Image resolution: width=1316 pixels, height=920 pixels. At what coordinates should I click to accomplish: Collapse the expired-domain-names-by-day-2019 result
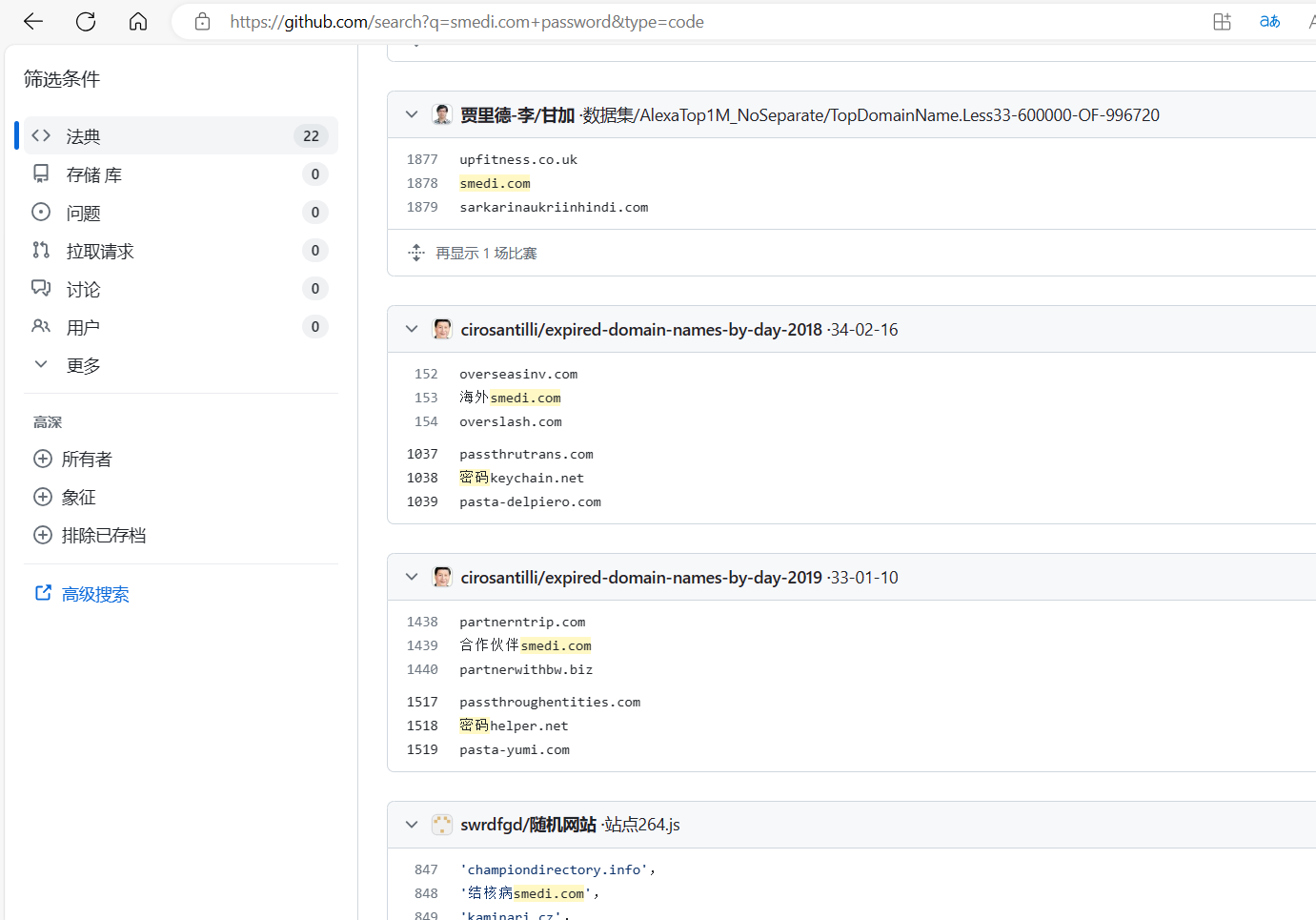412,577
